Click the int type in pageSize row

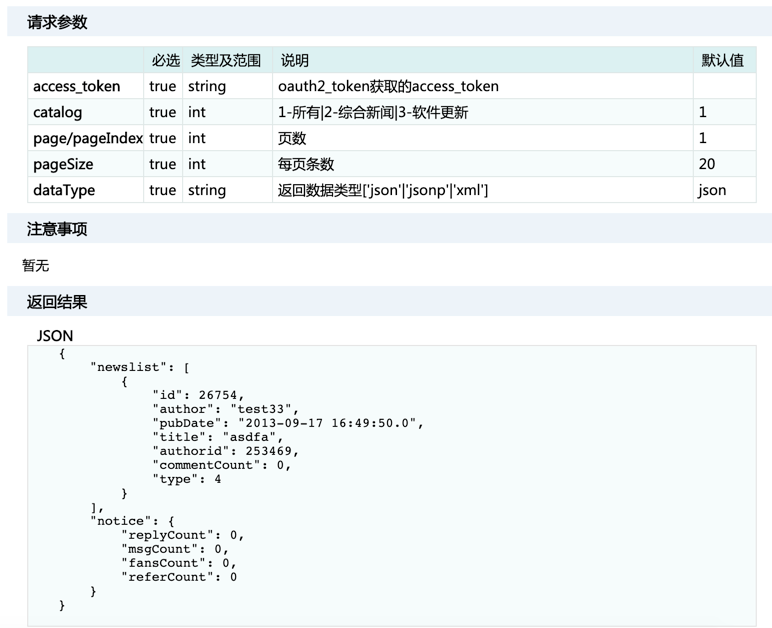click(196, 164)
